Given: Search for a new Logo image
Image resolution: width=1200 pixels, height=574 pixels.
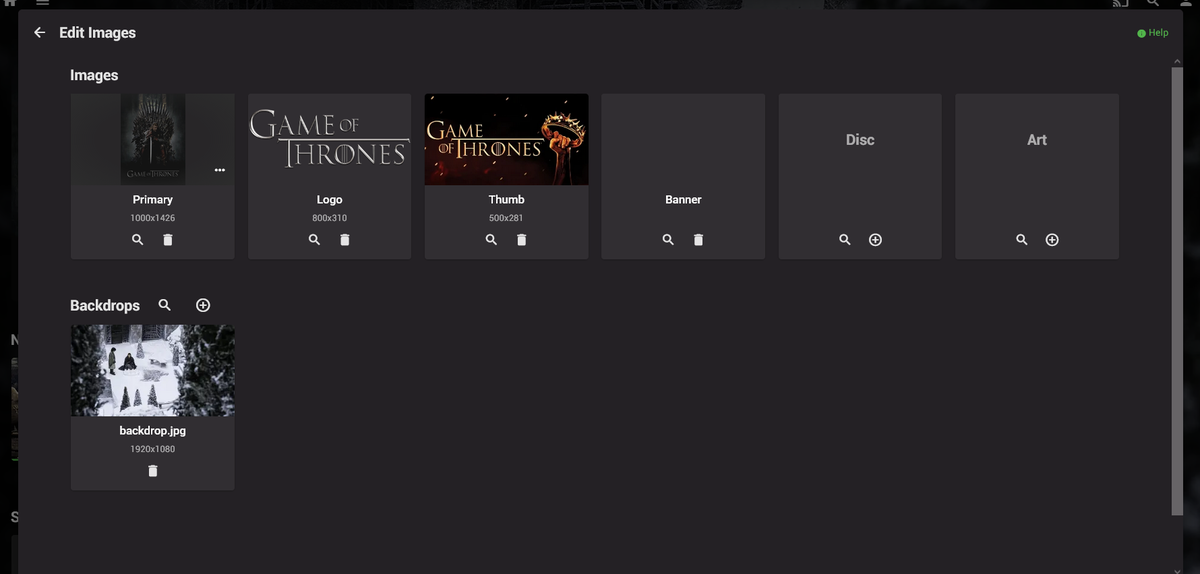Looking at the screenshot, I should click(315, 240).
